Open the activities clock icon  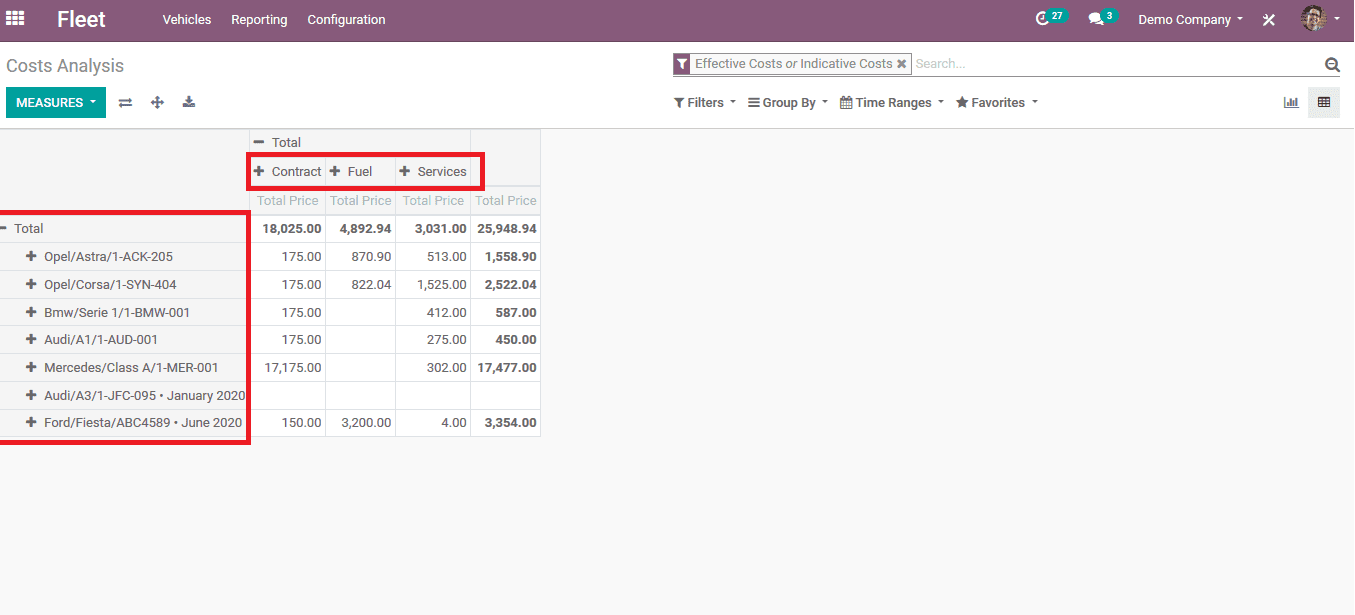tap(1043, 19)
